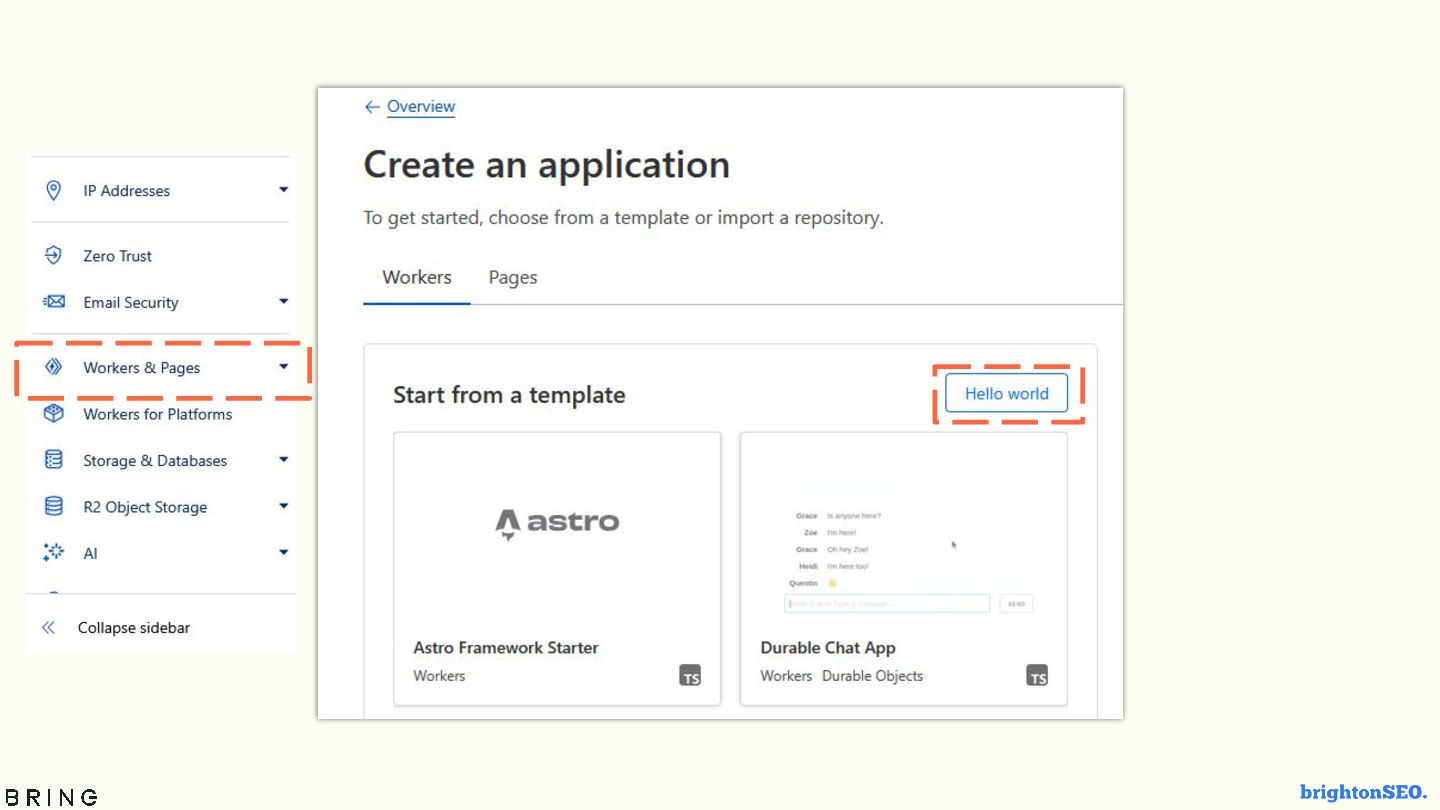Switch to the Workers tab
Screen dimensions: 1440x810
pos(417,277)
